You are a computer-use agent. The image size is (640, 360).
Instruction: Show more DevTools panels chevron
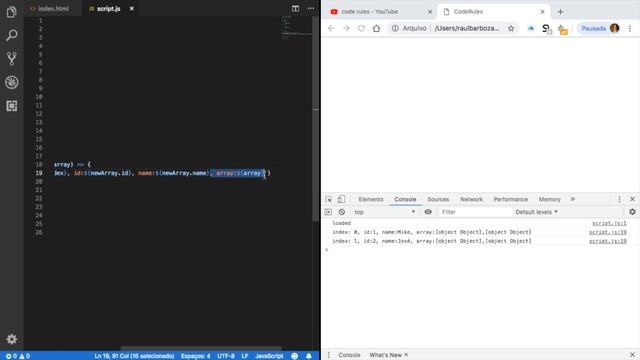coord(573,199)
